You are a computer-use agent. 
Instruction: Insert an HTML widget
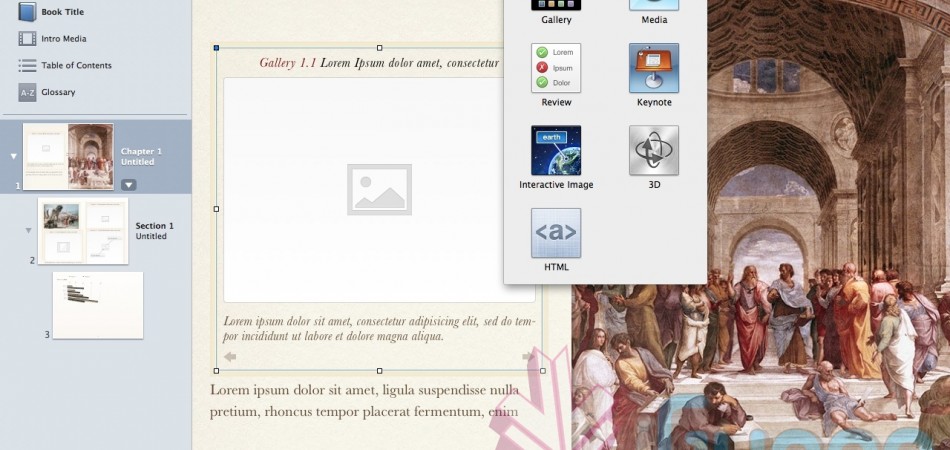(556, 234)
